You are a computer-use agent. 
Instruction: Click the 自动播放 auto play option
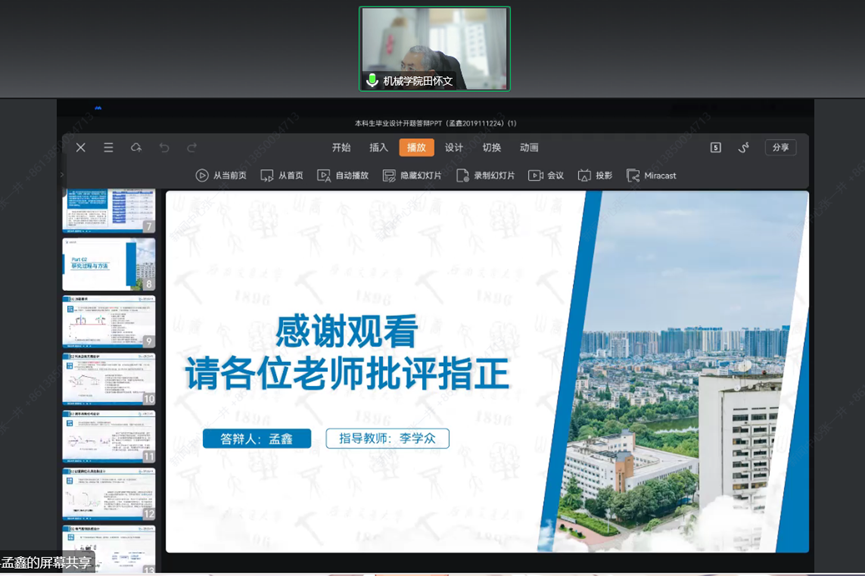click(343, 176)
